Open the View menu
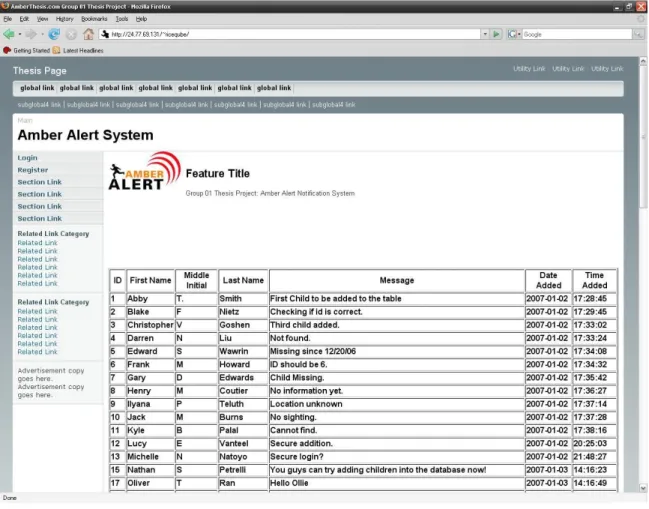The width and height of the screenshot is (649, 509). (x=42, y=19)
